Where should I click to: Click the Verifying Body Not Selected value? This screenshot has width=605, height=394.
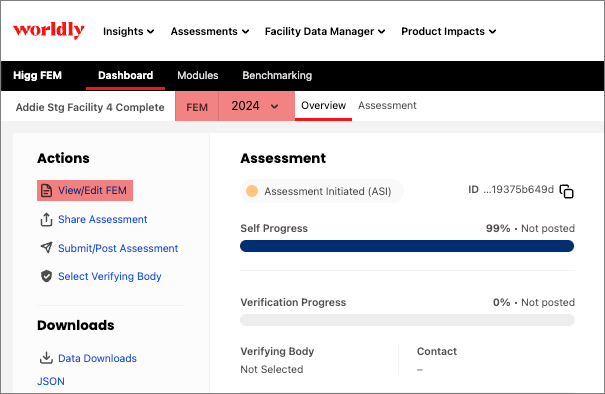[272, 369]
